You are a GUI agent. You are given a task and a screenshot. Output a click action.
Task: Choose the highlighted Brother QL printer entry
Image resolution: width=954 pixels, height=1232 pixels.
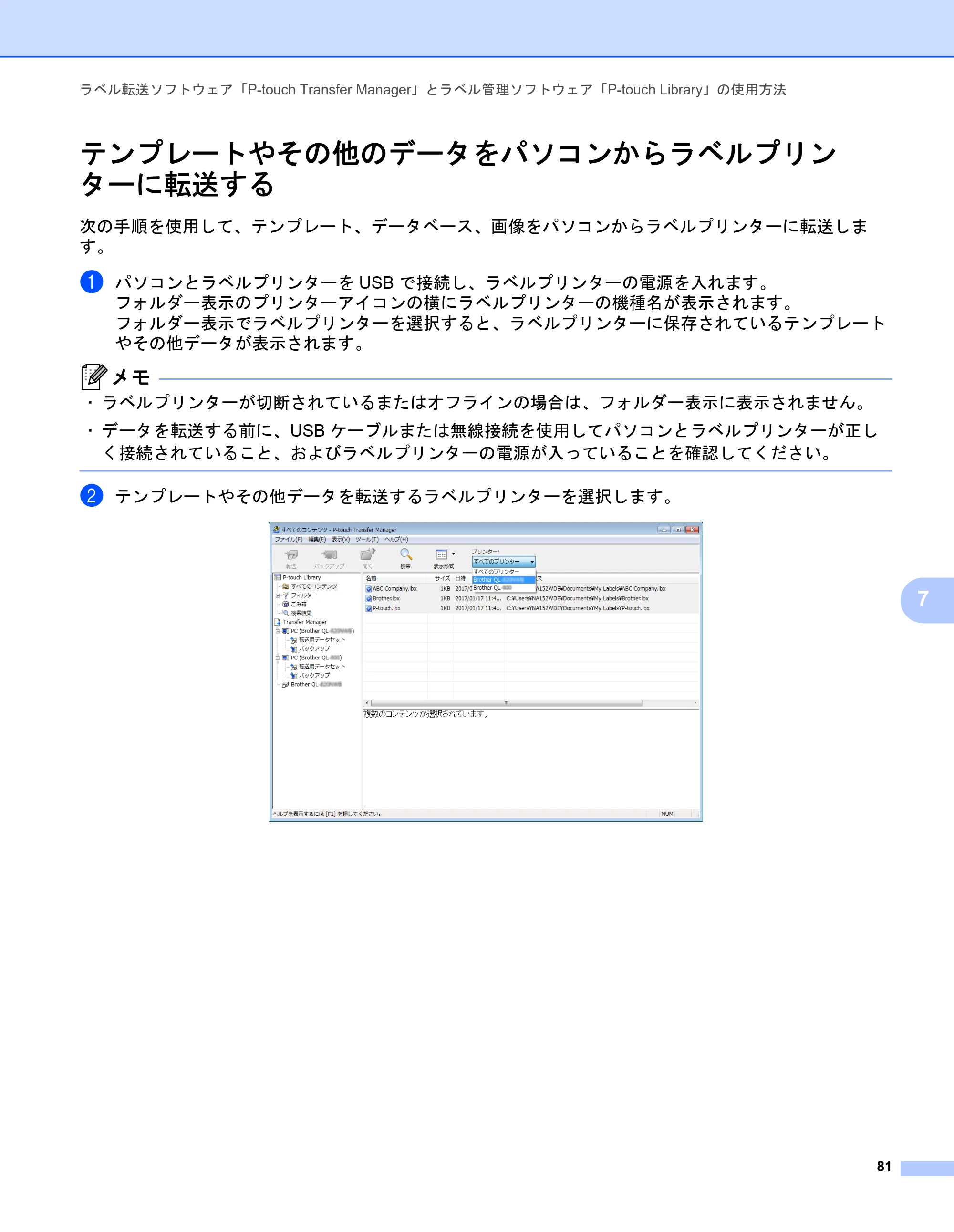(504, 580)
